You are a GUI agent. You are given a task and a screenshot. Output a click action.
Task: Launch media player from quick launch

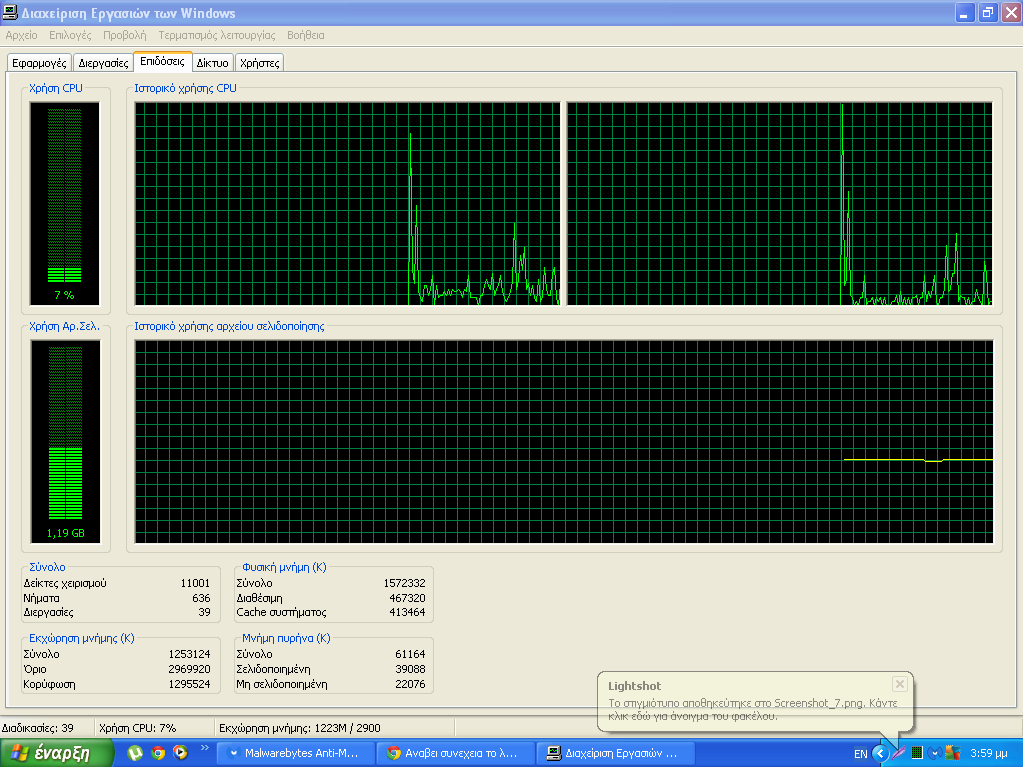(181, 753)
